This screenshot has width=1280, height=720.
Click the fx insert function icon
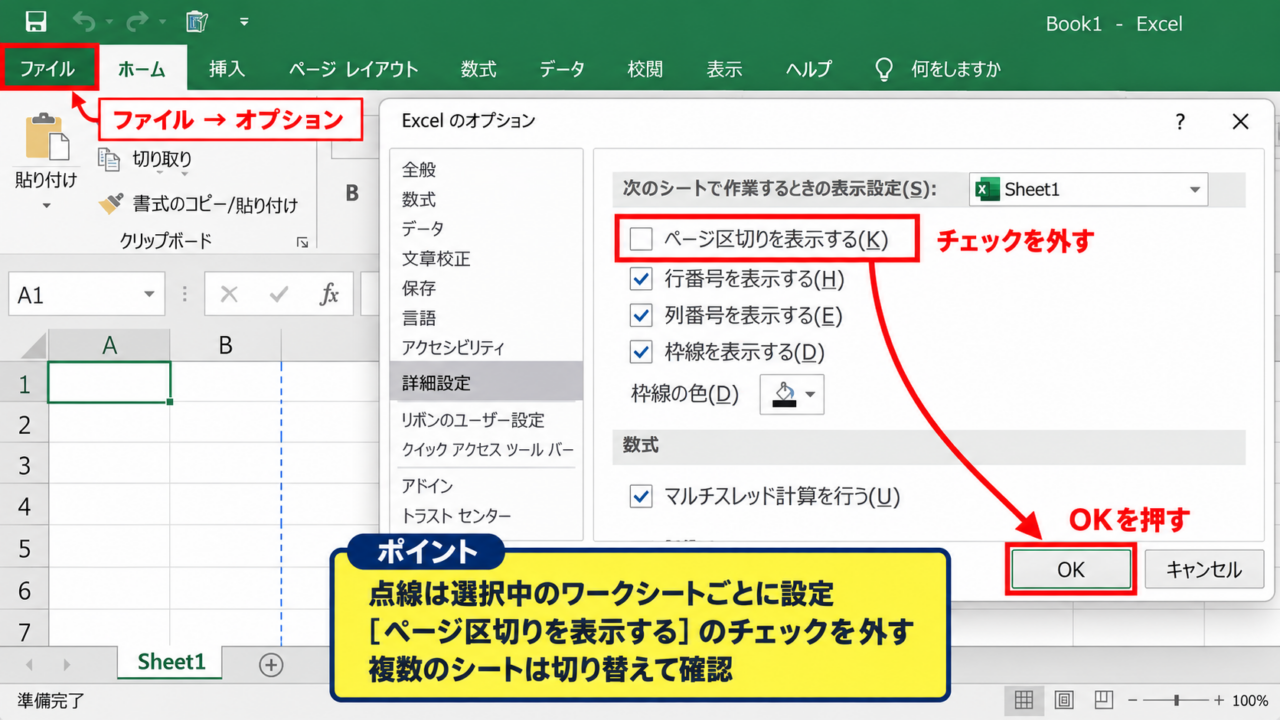pos(329,295)
